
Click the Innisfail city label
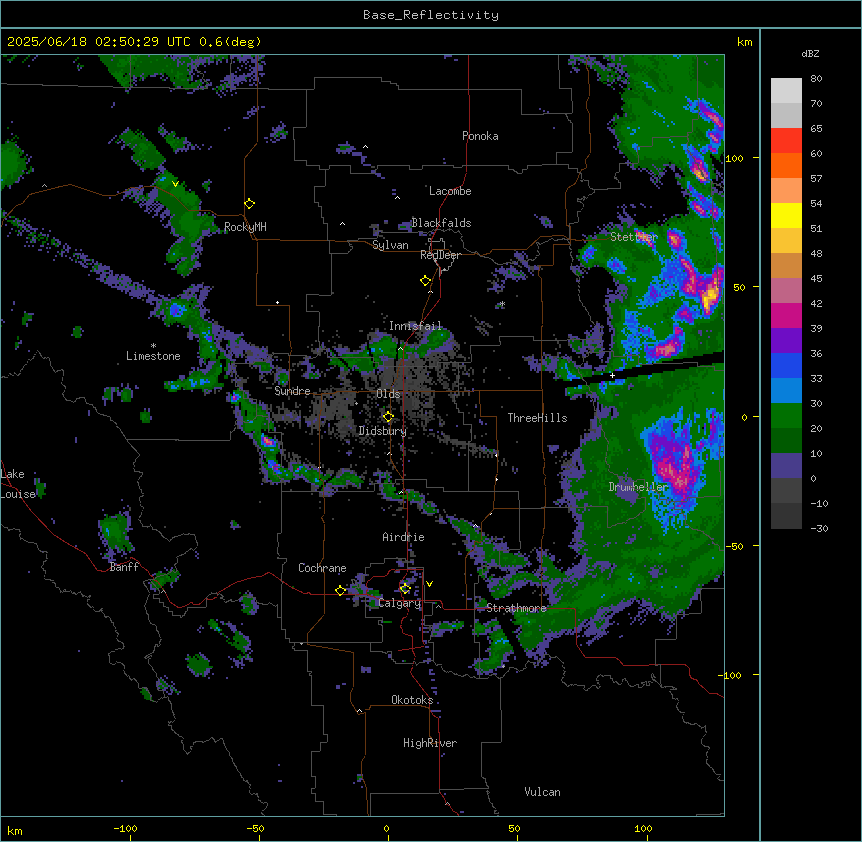click(x=415, y=326)
